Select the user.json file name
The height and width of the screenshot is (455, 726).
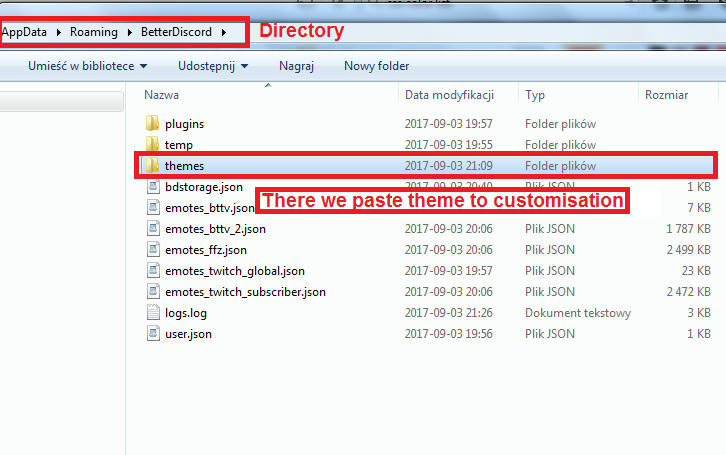point(188,334)
